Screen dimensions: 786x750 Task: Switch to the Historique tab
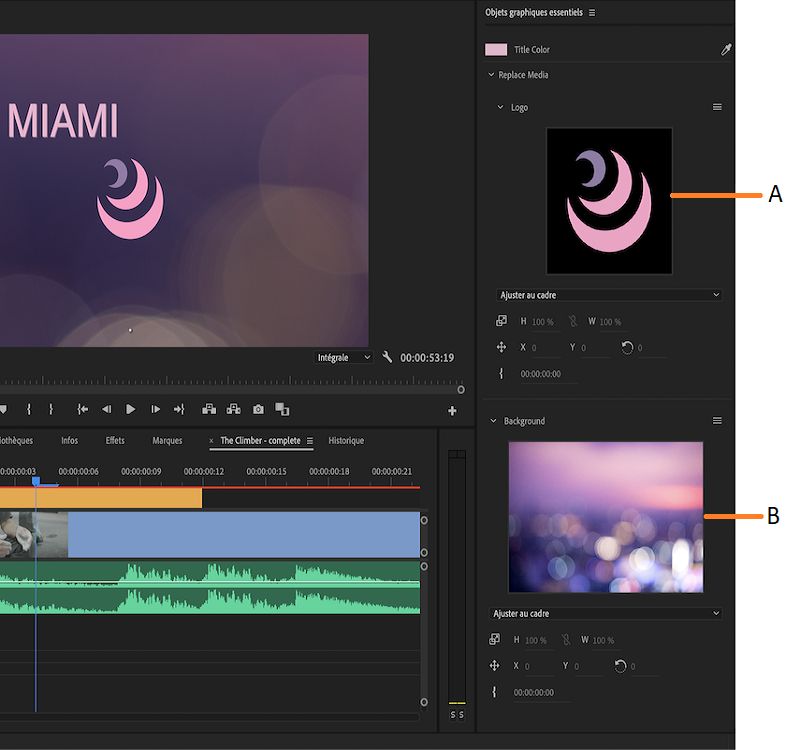[x=346, y=440]
